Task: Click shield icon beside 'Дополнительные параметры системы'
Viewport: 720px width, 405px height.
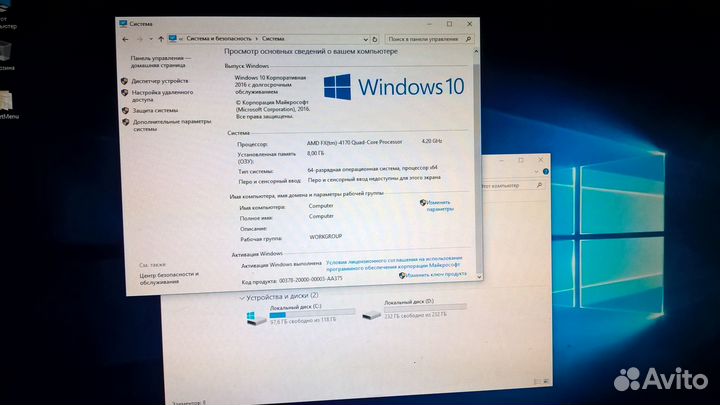Action: [x=126, y=122]
